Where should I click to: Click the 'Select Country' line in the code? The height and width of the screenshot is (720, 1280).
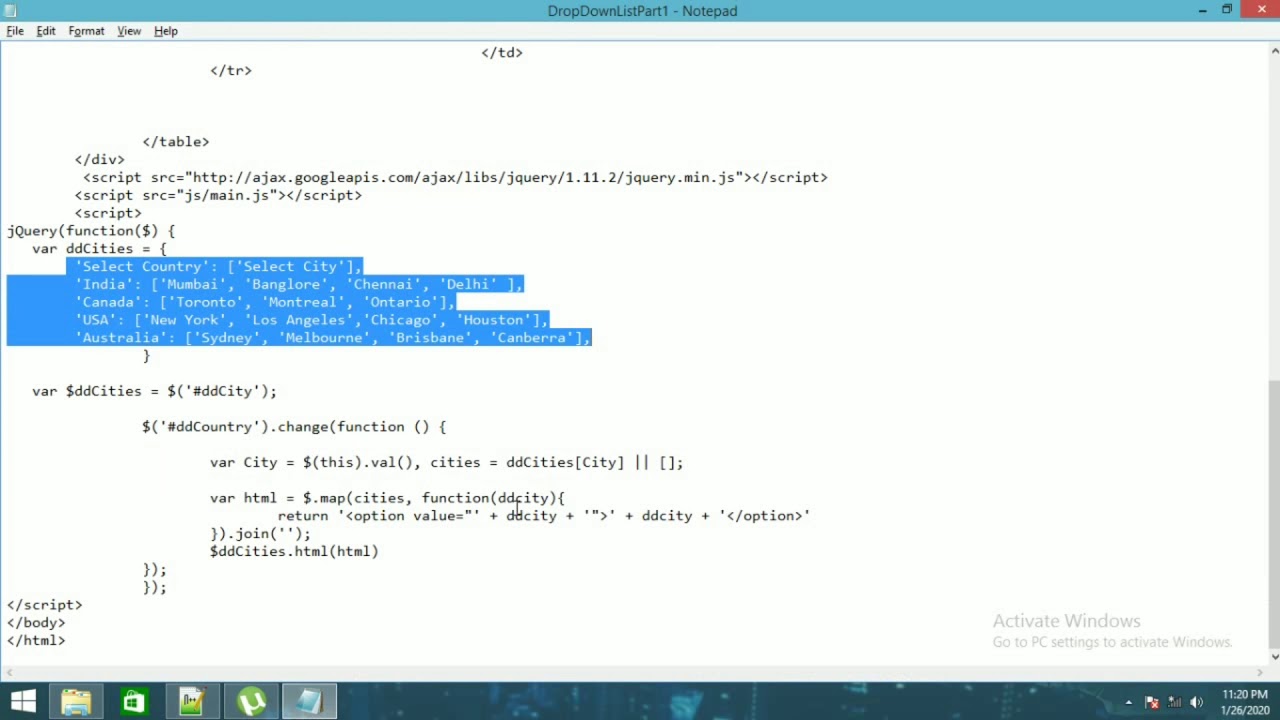[218, 266]
